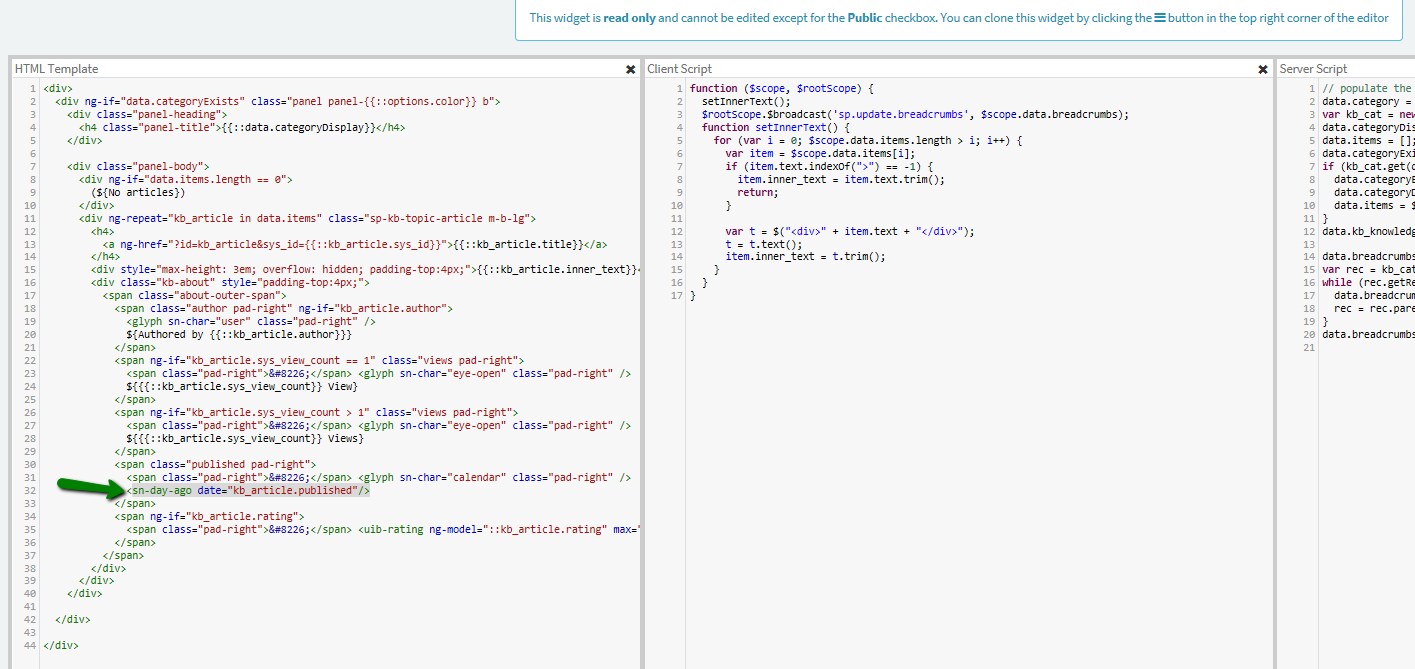Close the HTML Template panel
1415x669 pixels.
coord(630,69)
